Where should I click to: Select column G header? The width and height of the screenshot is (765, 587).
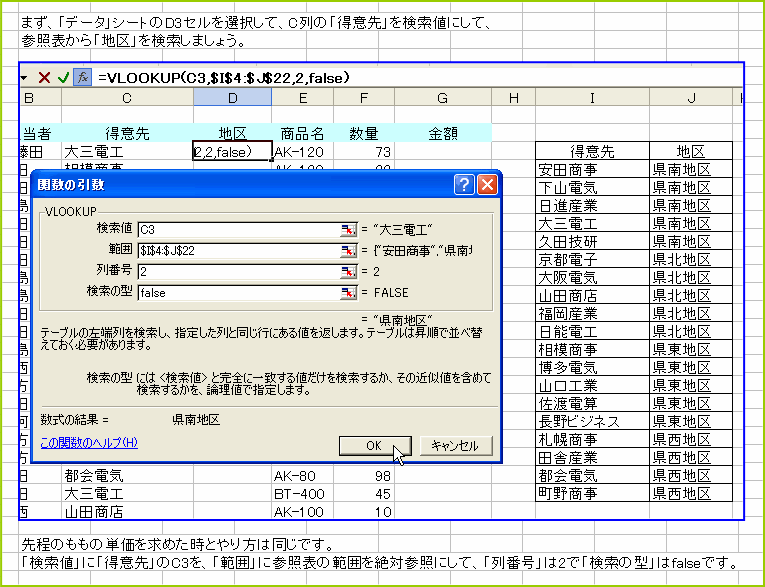(443, 98)
